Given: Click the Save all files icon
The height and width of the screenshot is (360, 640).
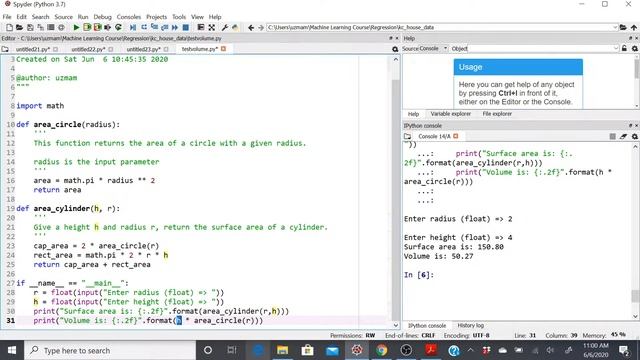Looking at the screenshot, I should tap(40, 27).
